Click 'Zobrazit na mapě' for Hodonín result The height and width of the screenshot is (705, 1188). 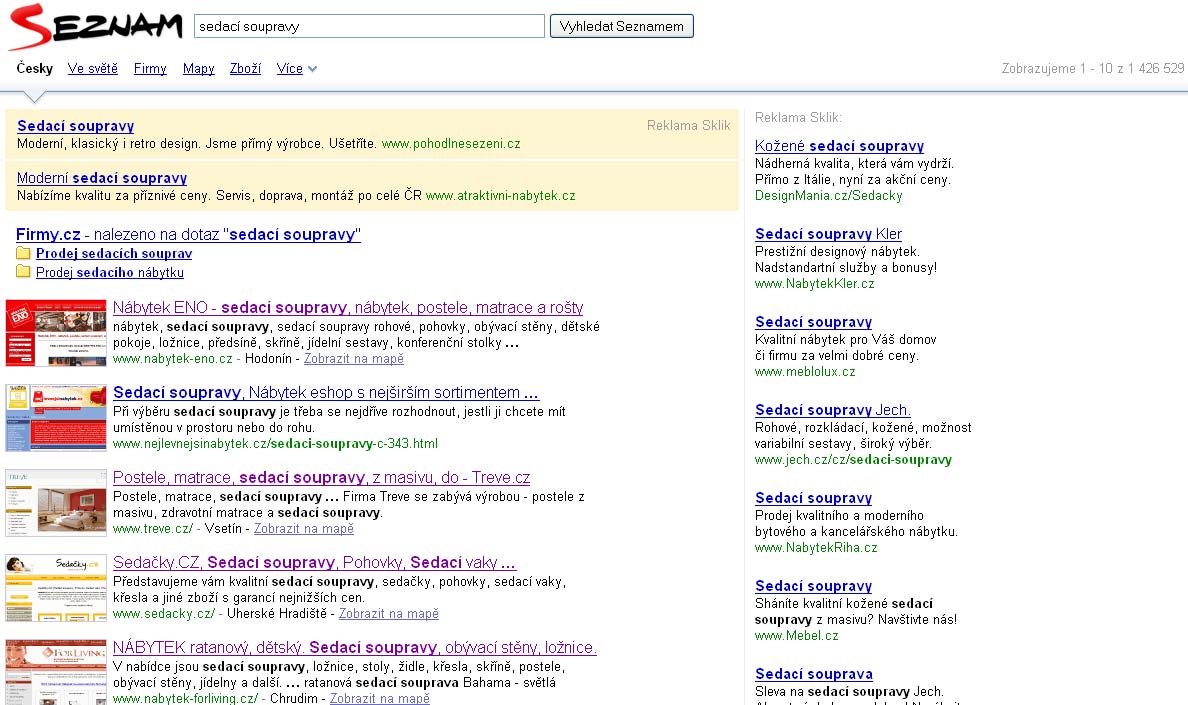(354, 358)
